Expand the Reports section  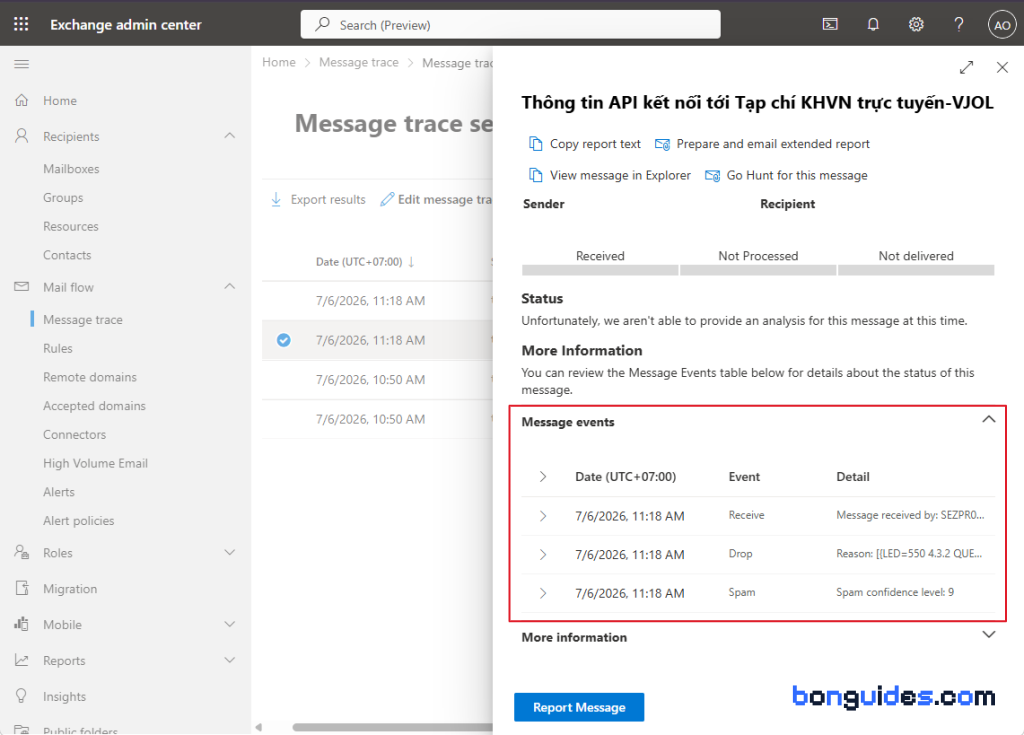230,660
